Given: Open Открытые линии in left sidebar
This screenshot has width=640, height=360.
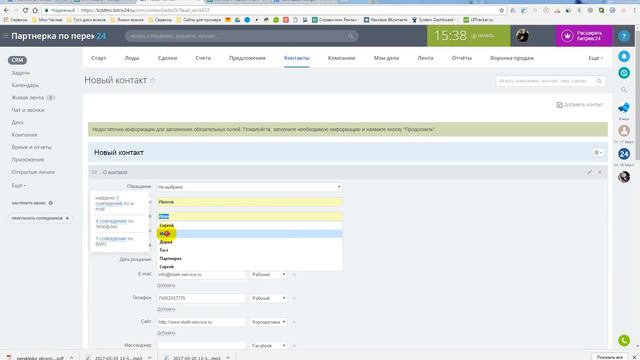Looking at the screenshot, I should pos(33,172).
